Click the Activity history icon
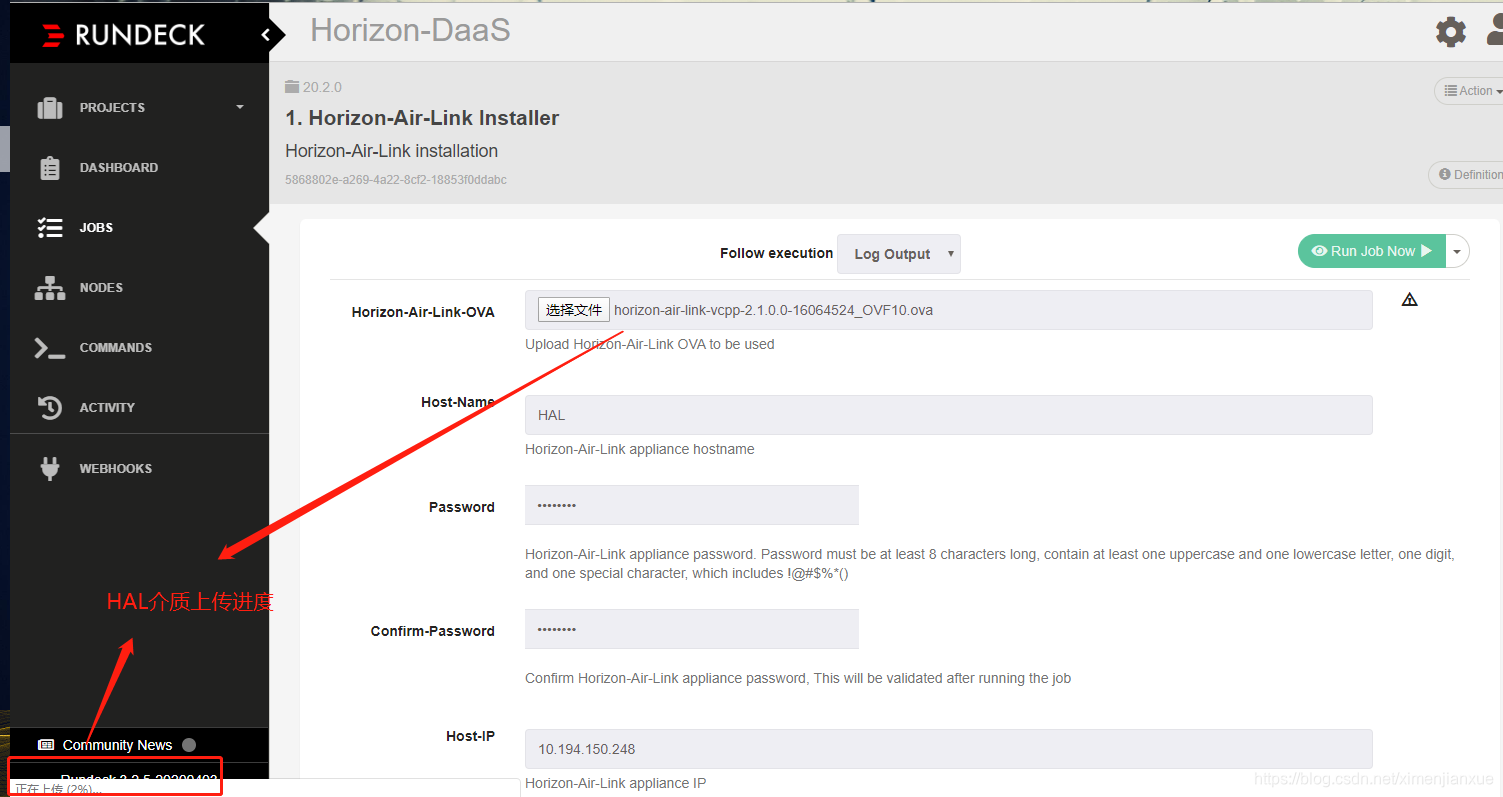Image resolution: width=1503 pixels, height=797 pixels. (50, 407)
